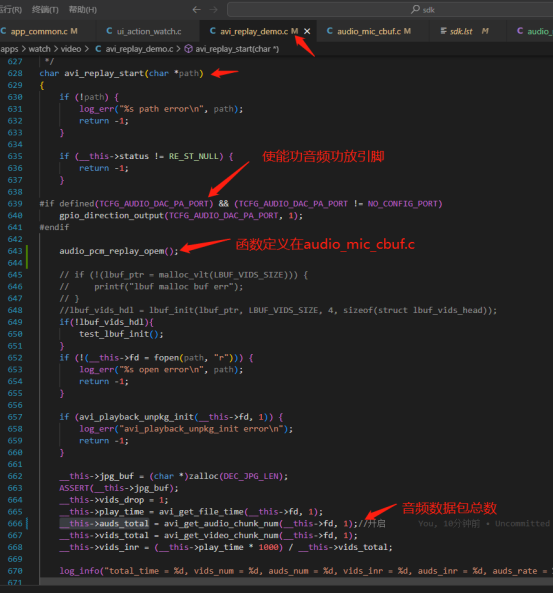
Task: Click line number 628 in gutter
Action: [15, 73]
